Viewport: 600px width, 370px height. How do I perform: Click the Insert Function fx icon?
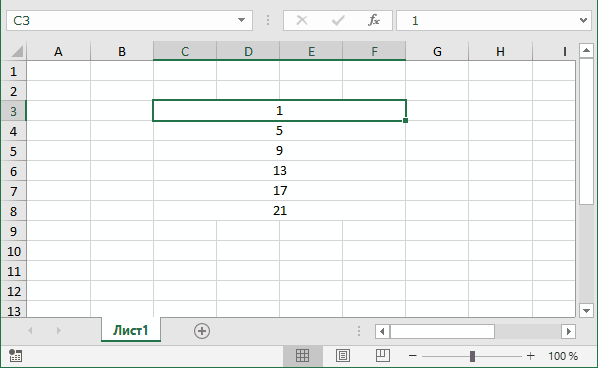374,20
